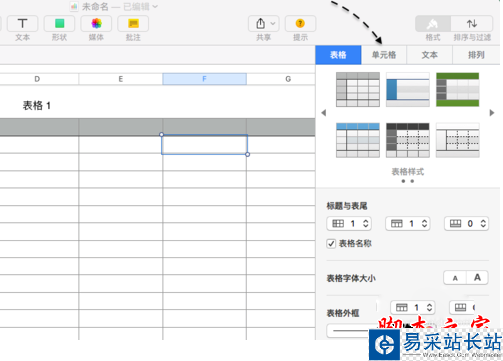This screenshot has height=361, width=503.
Task: Select column F header
Action: (204, 79)
